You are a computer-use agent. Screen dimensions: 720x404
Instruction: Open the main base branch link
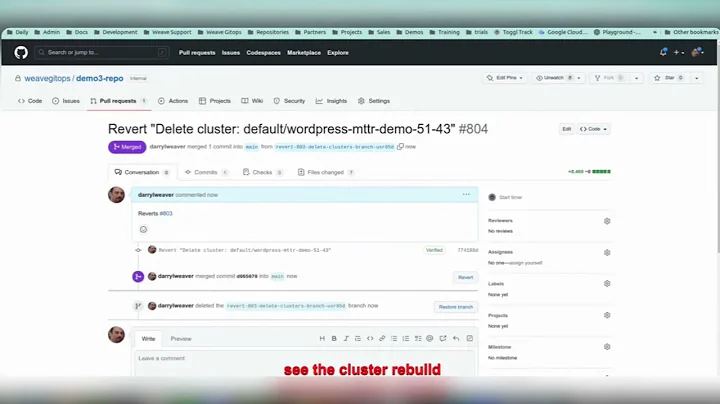pos(252,147)
